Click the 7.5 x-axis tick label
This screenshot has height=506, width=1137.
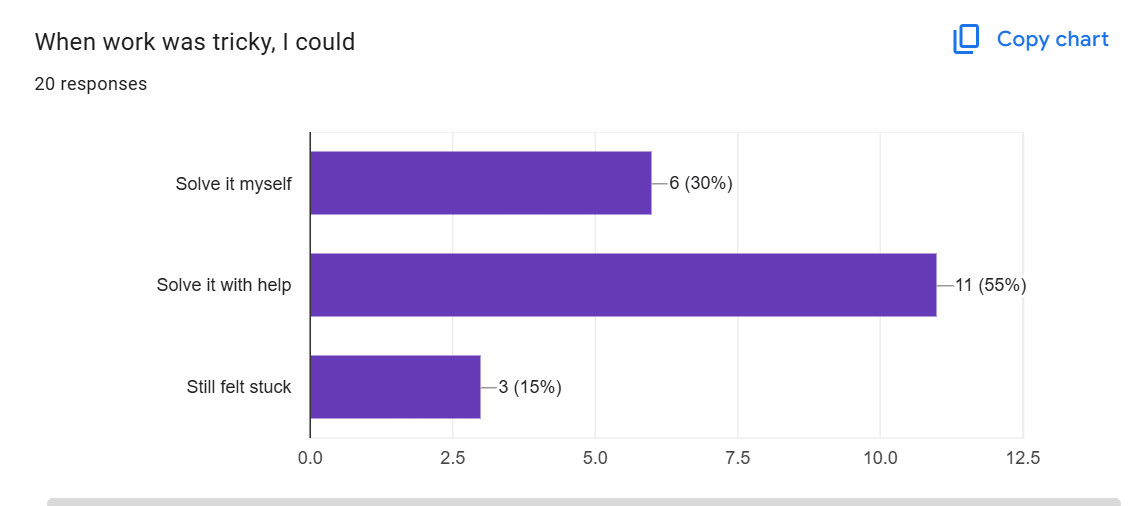pos(738,458)
